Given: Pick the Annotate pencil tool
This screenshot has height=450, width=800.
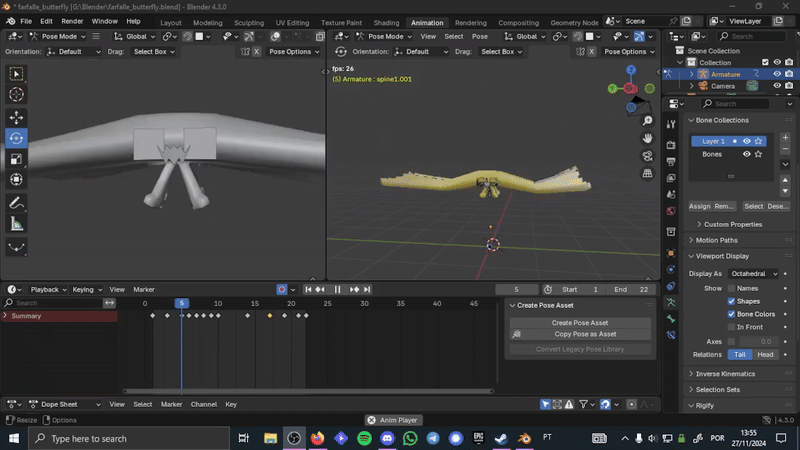Looking at the screenshot, I should tap(16, 203).
